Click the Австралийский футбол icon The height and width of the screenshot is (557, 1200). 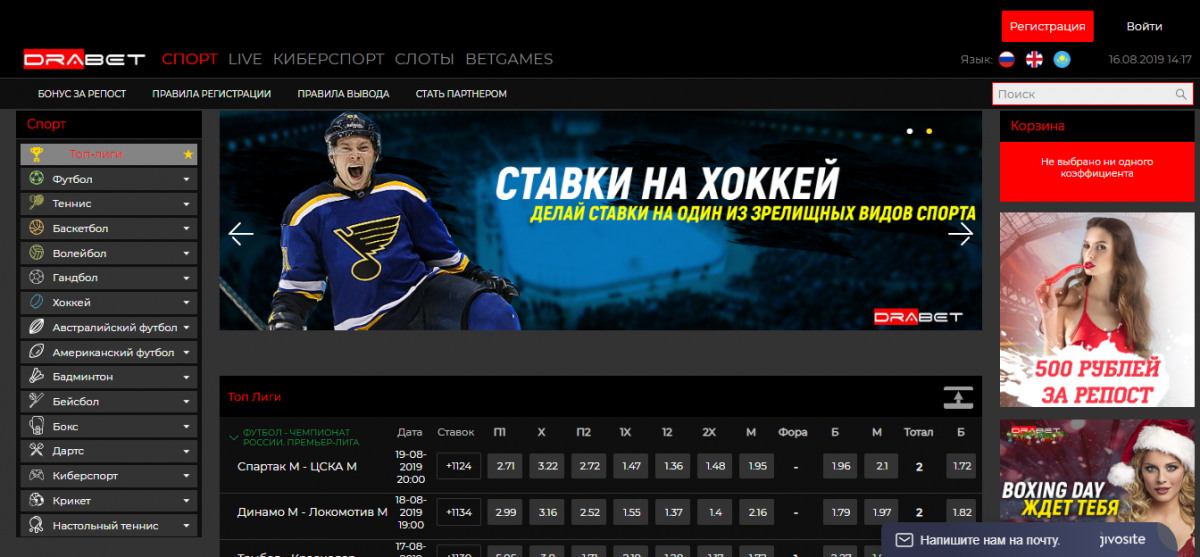[x=36, y=327]
